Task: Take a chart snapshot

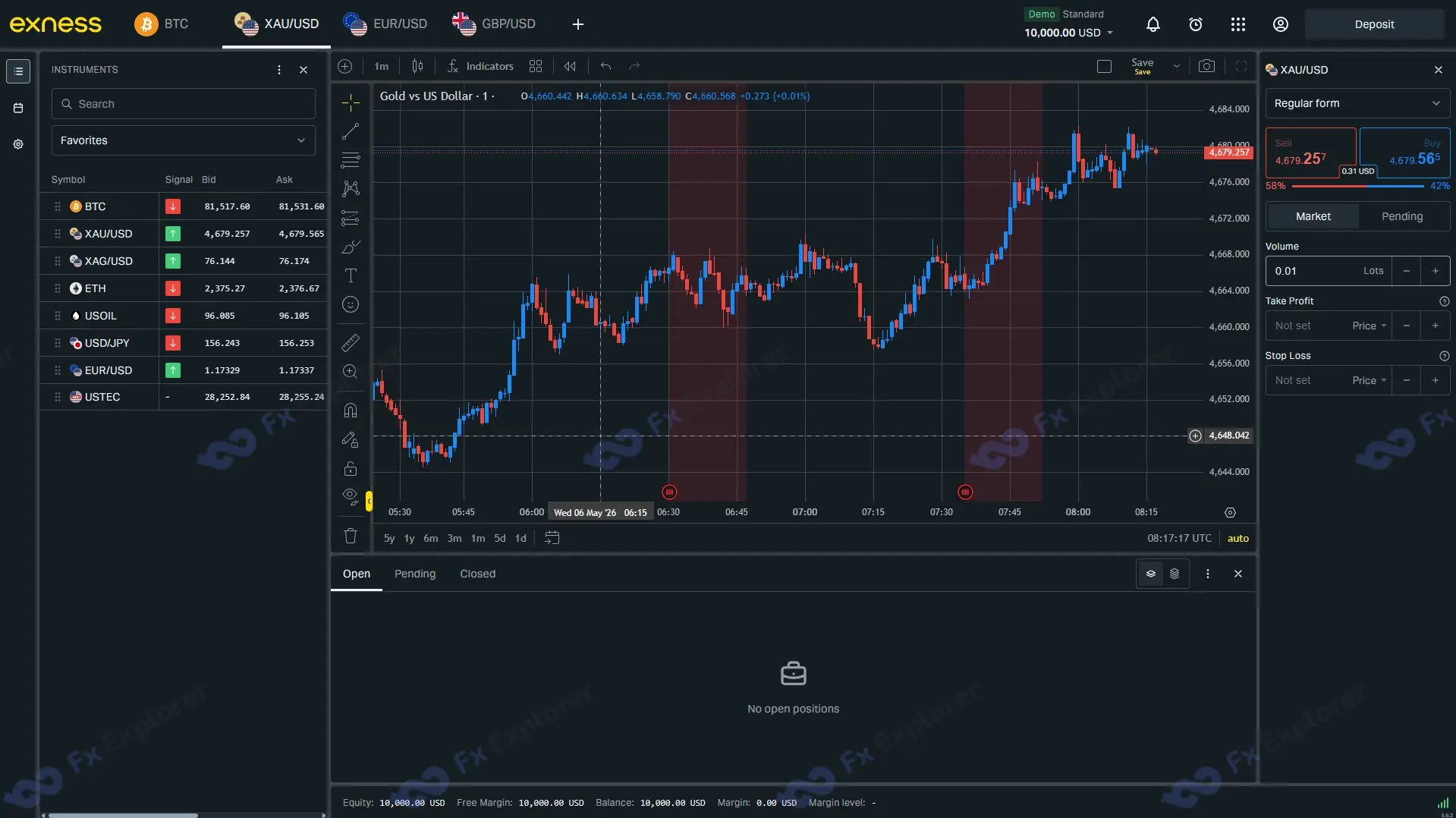Action: coord(1206,67)
